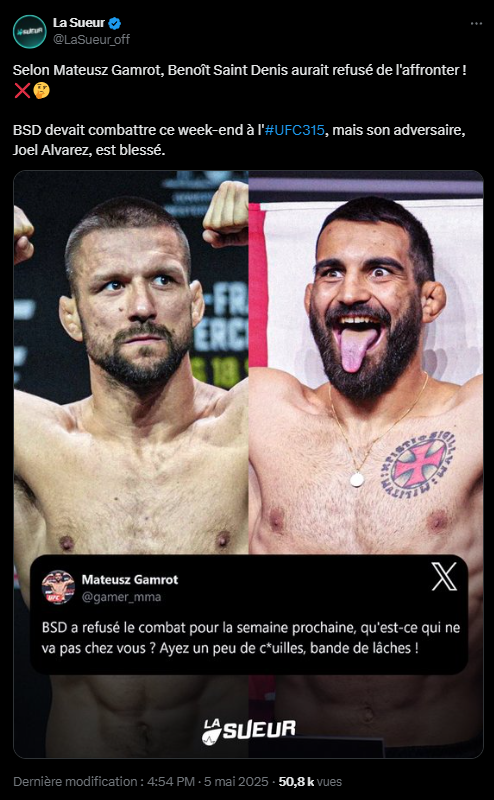Click the quoted tweet text in image
The image size is (494, 800).
pos(251,638)
